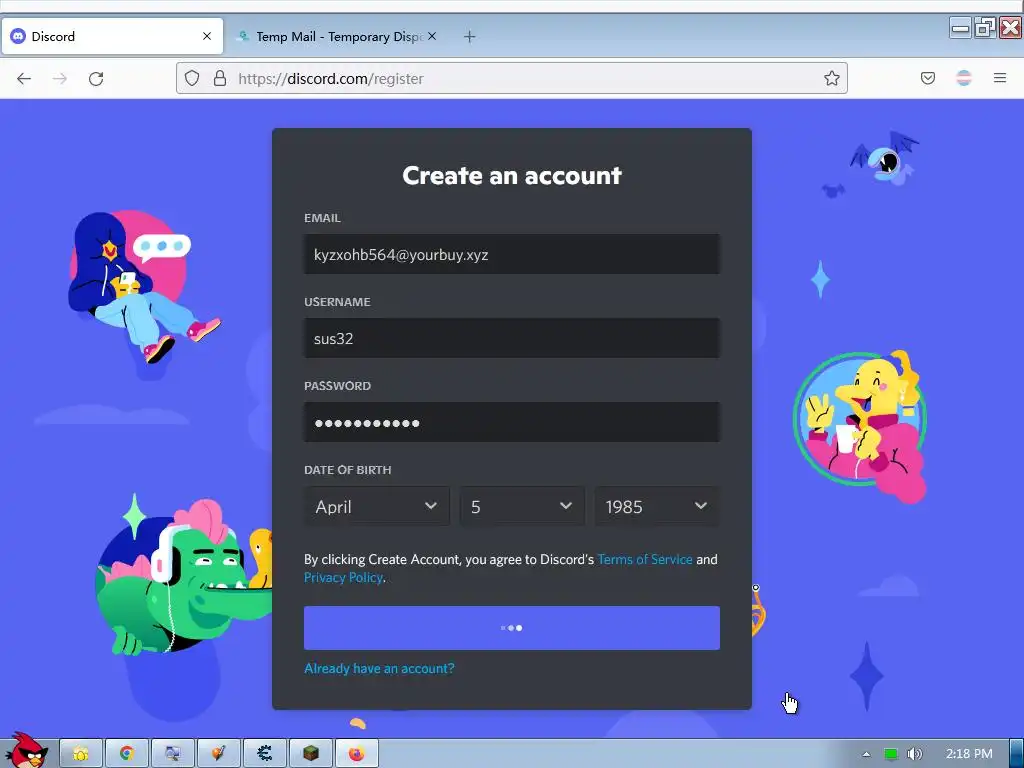Click the Show Desktop strip
Image resolution: width=1024 pixels, height=768 pixels.
[x=1016, y=754]
